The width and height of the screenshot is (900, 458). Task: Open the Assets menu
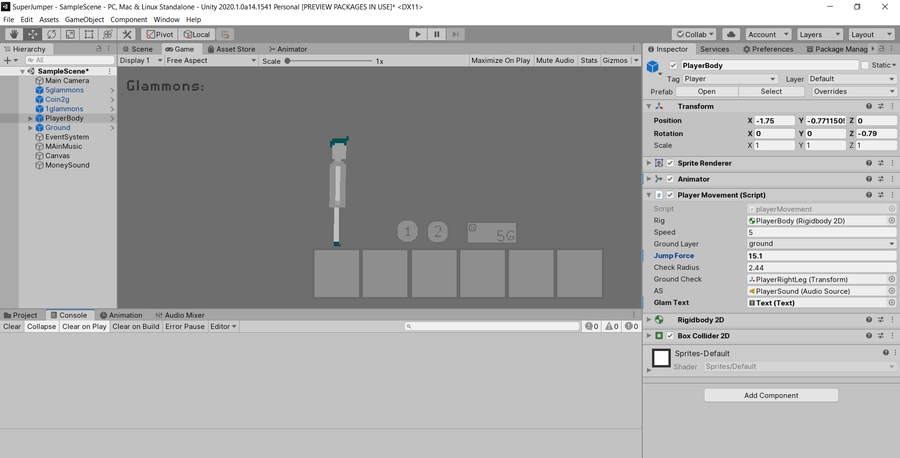[49, 20]
